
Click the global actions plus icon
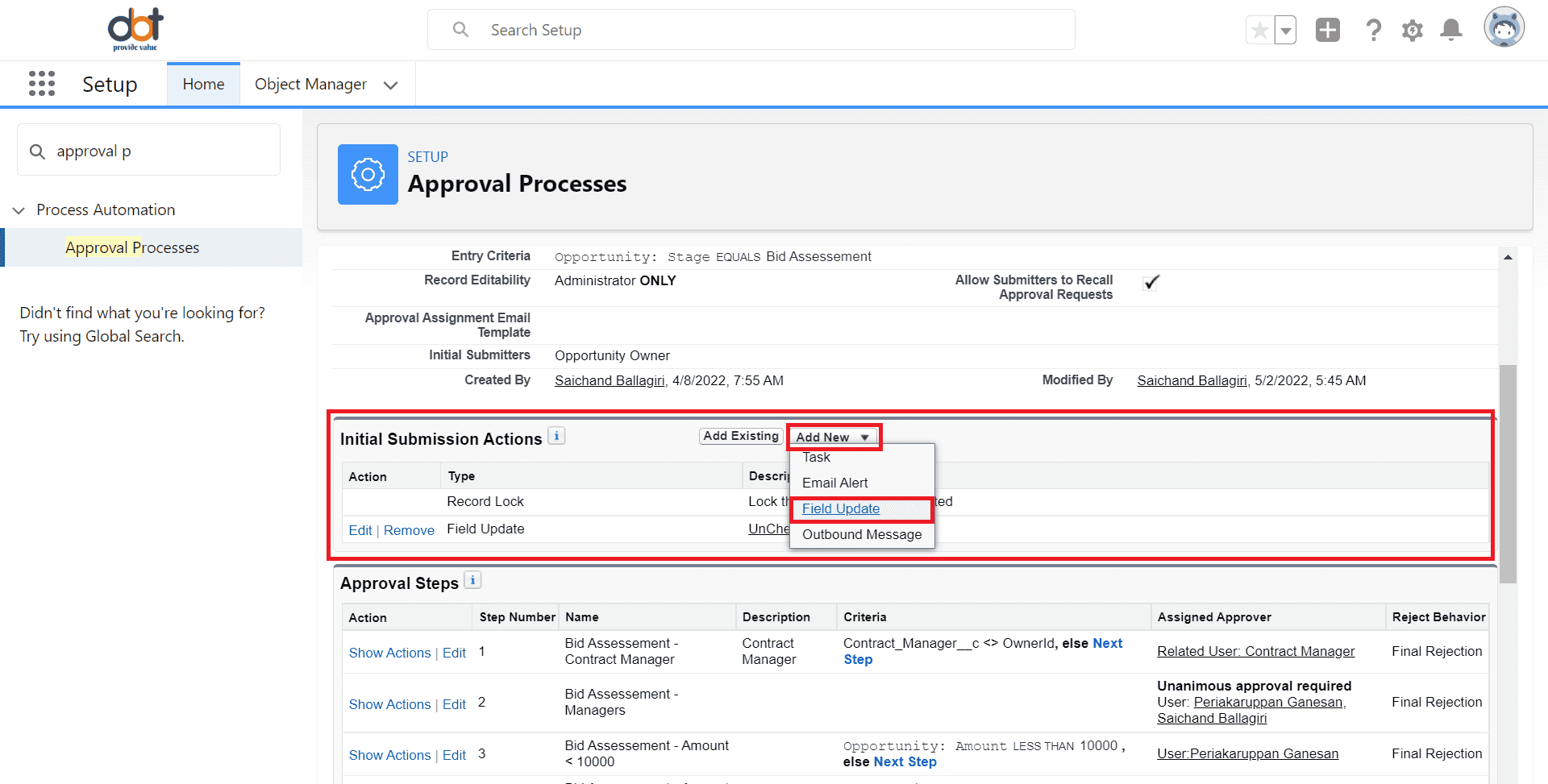tap(1327, 31)
